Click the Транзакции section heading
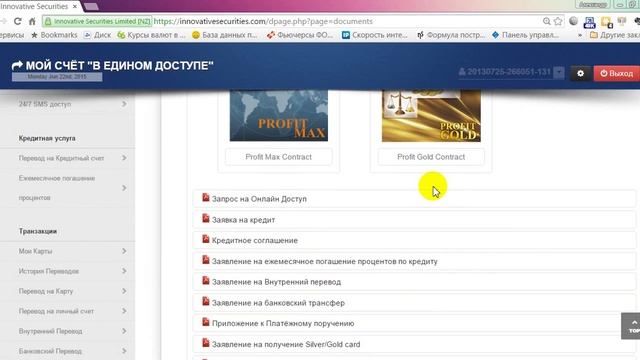The width and height of the screenshot is (640, 360). (38, 231)
